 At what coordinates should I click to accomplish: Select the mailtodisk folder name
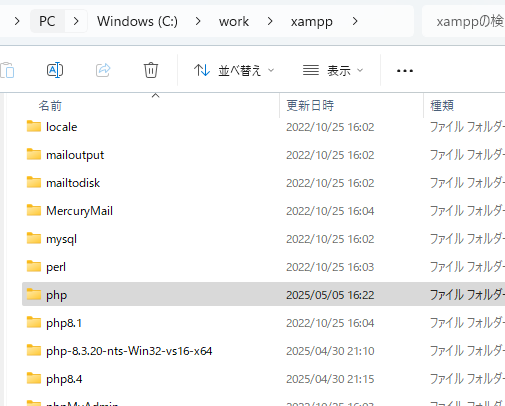tap(73, 183)
